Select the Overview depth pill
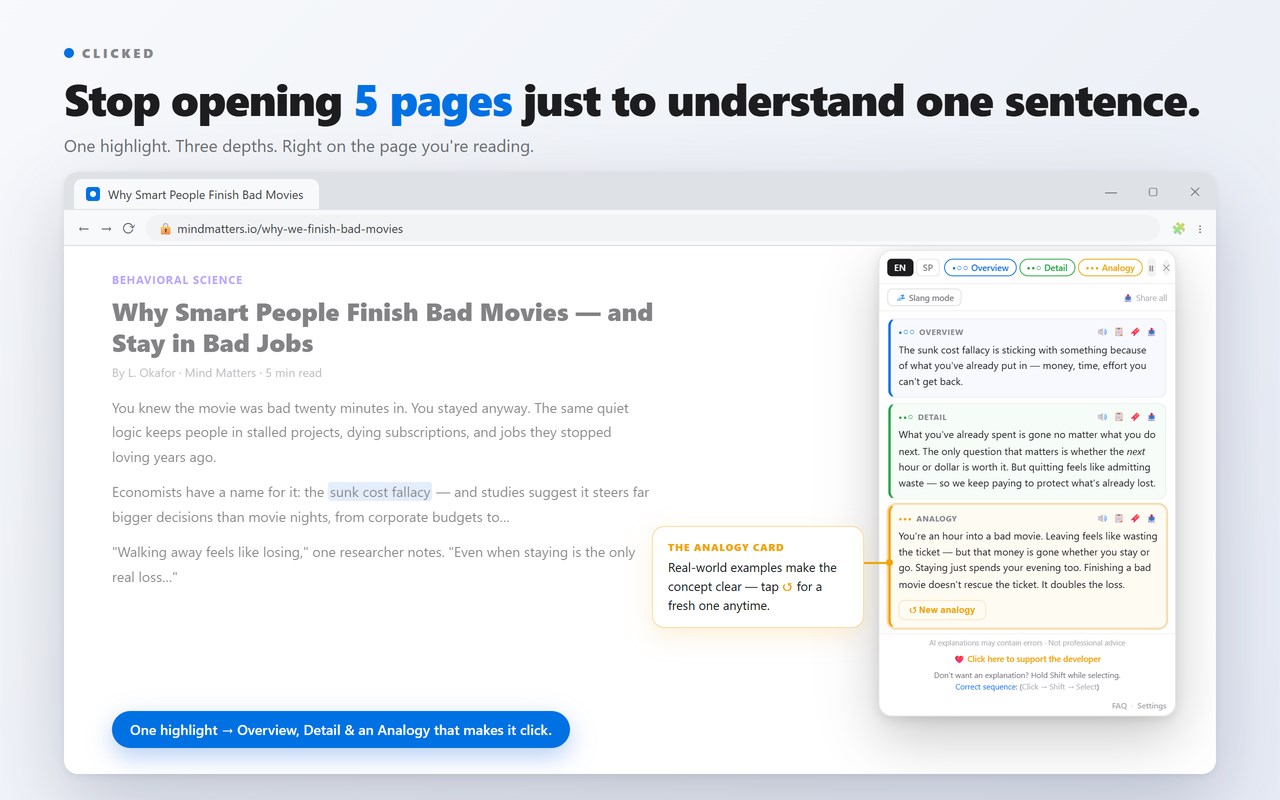 click(980, 268)
